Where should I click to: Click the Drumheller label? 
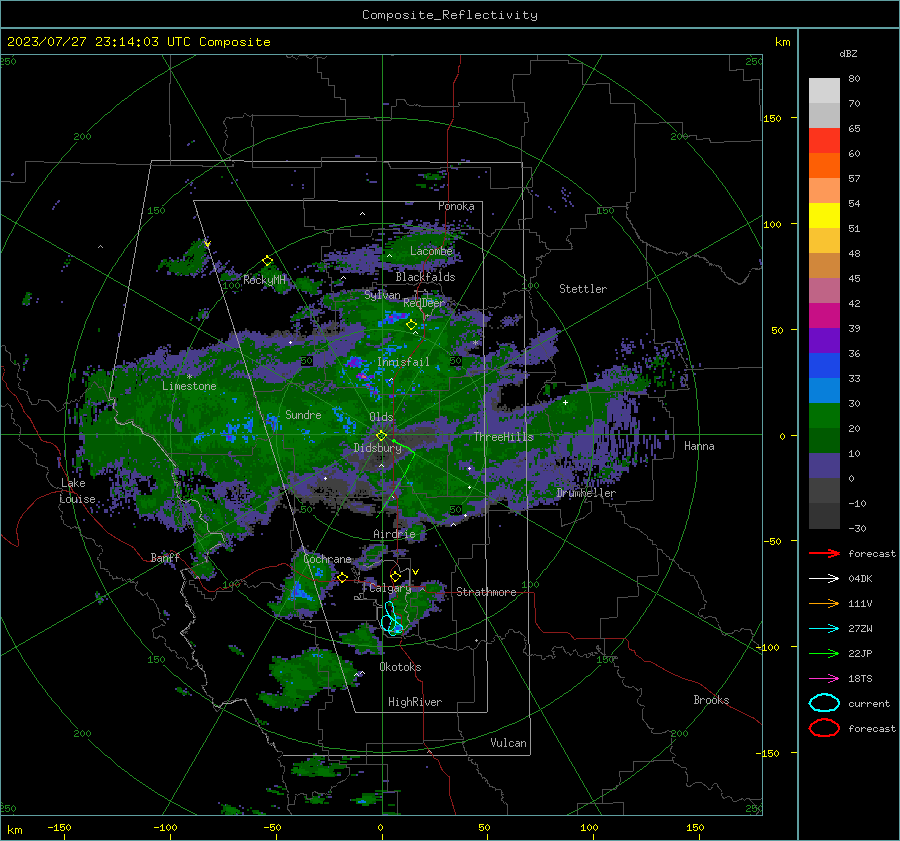coord(586,493)
